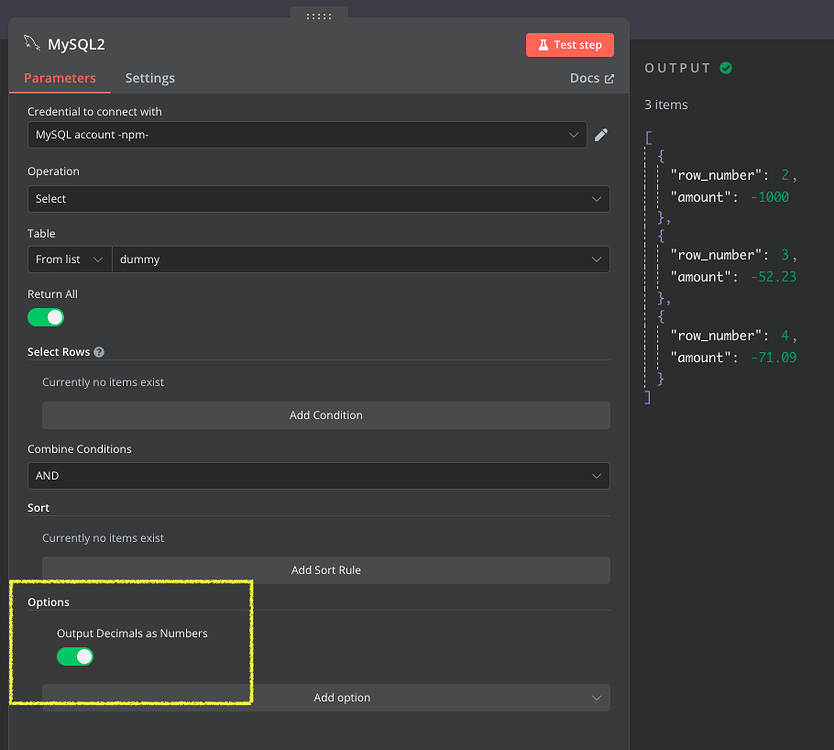Open the dummy table selector dropdown

[x=360, y=259]
